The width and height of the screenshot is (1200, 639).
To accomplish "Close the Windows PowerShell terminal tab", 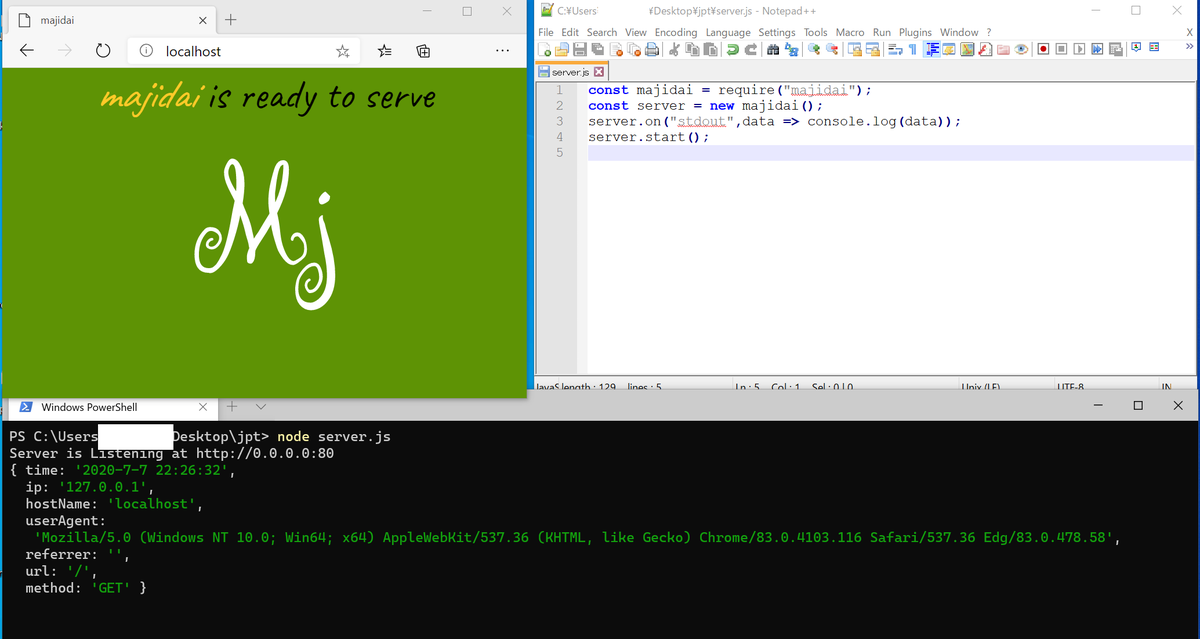I will 203,407.
